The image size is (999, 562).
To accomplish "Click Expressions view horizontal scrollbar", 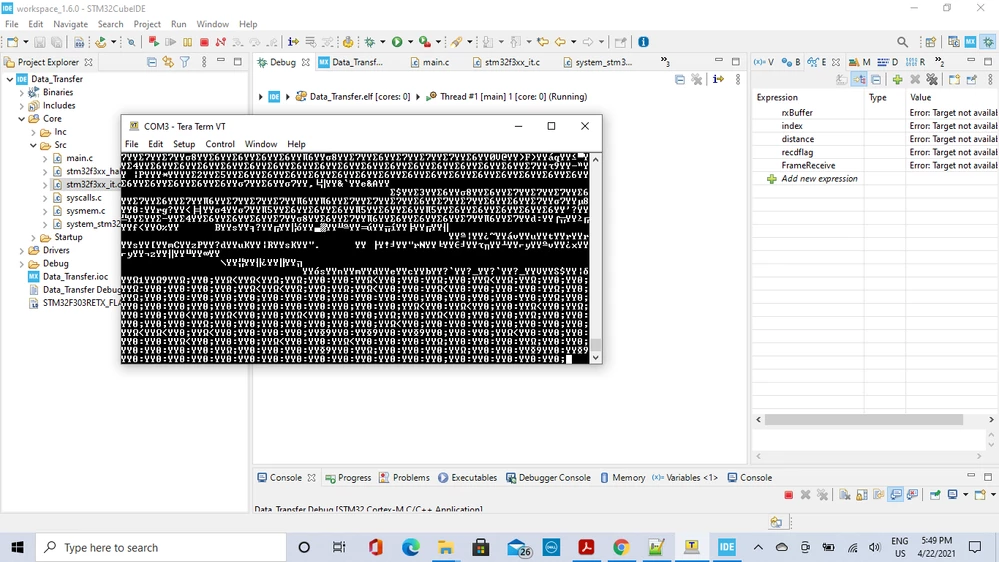I will pos(864,419).
